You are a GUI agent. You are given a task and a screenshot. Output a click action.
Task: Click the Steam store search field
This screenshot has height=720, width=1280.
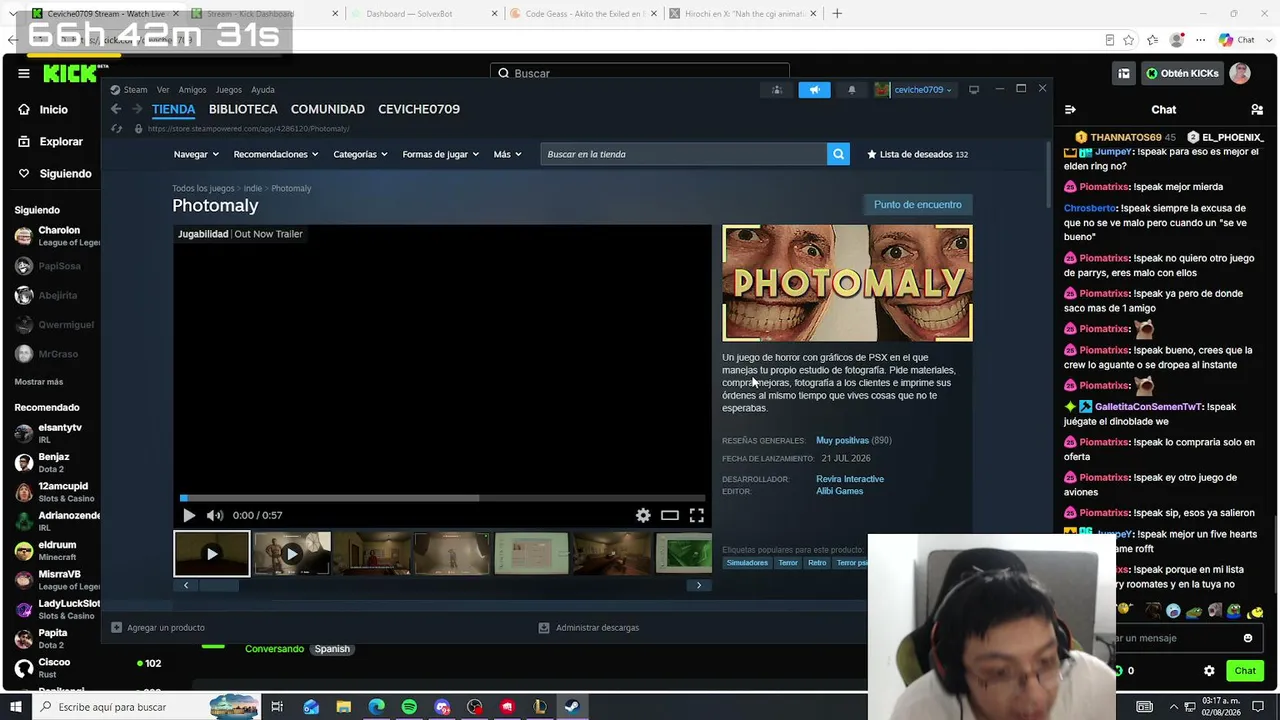pos(684,154)
